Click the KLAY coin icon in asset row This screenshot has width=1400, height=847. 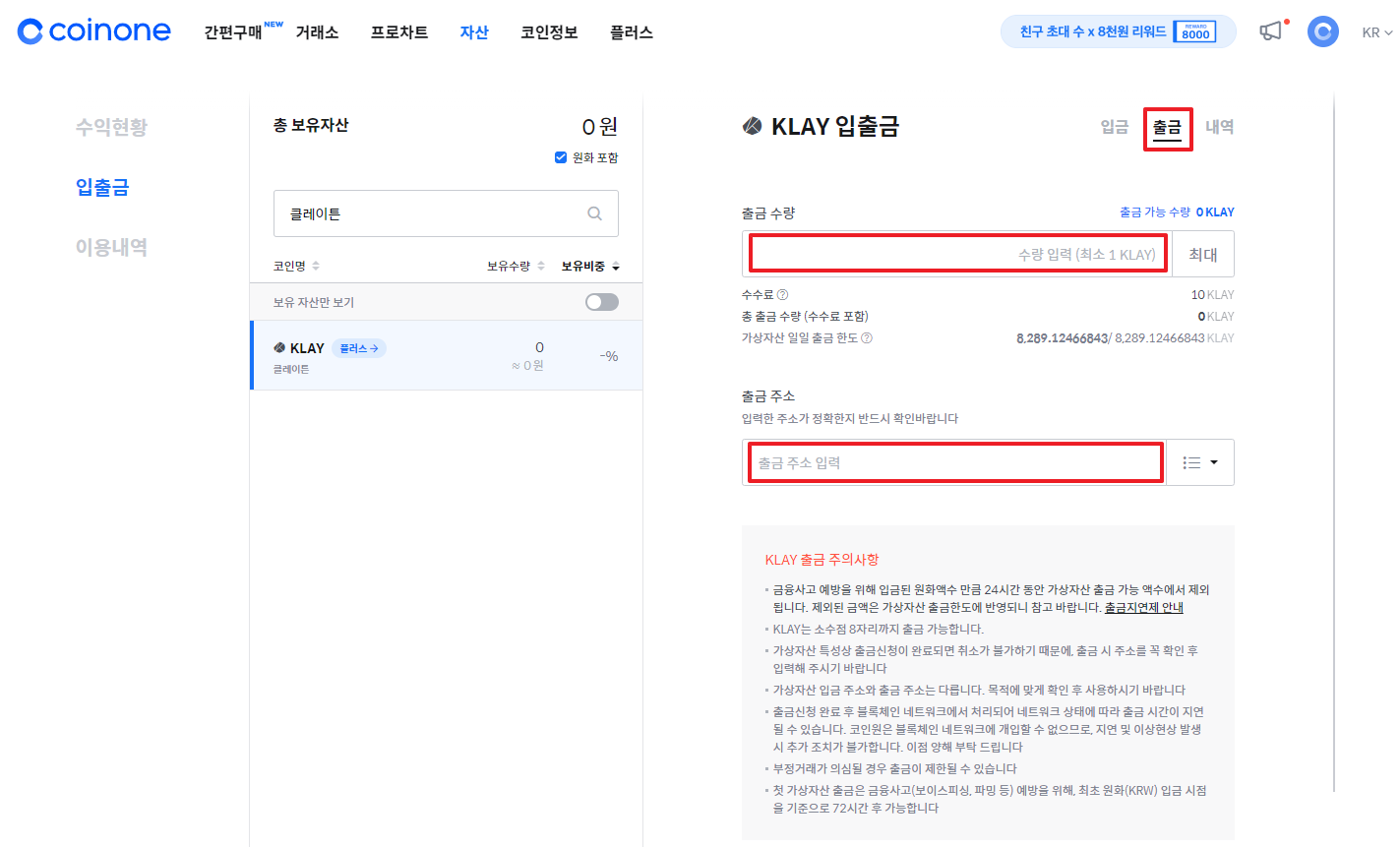pyautogui.click(x=279, y=348)
